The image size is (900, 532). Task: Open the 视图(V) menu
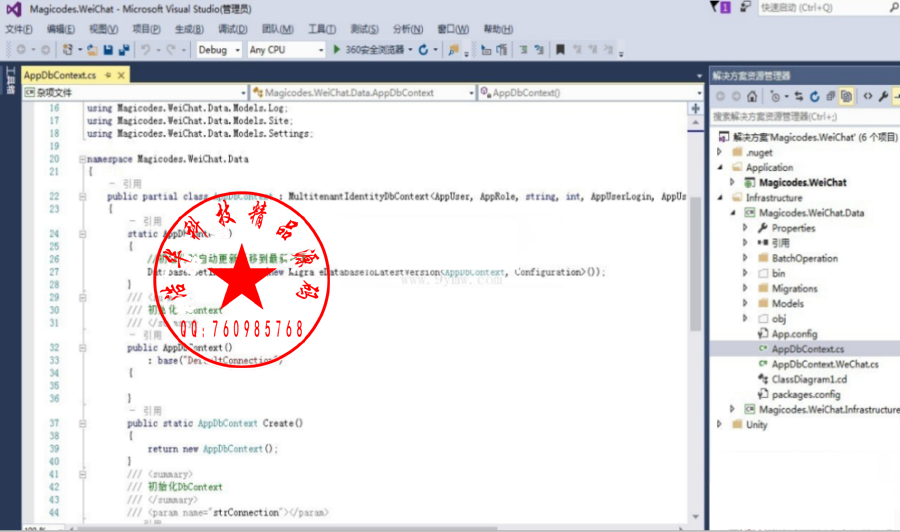coord(103,29)
